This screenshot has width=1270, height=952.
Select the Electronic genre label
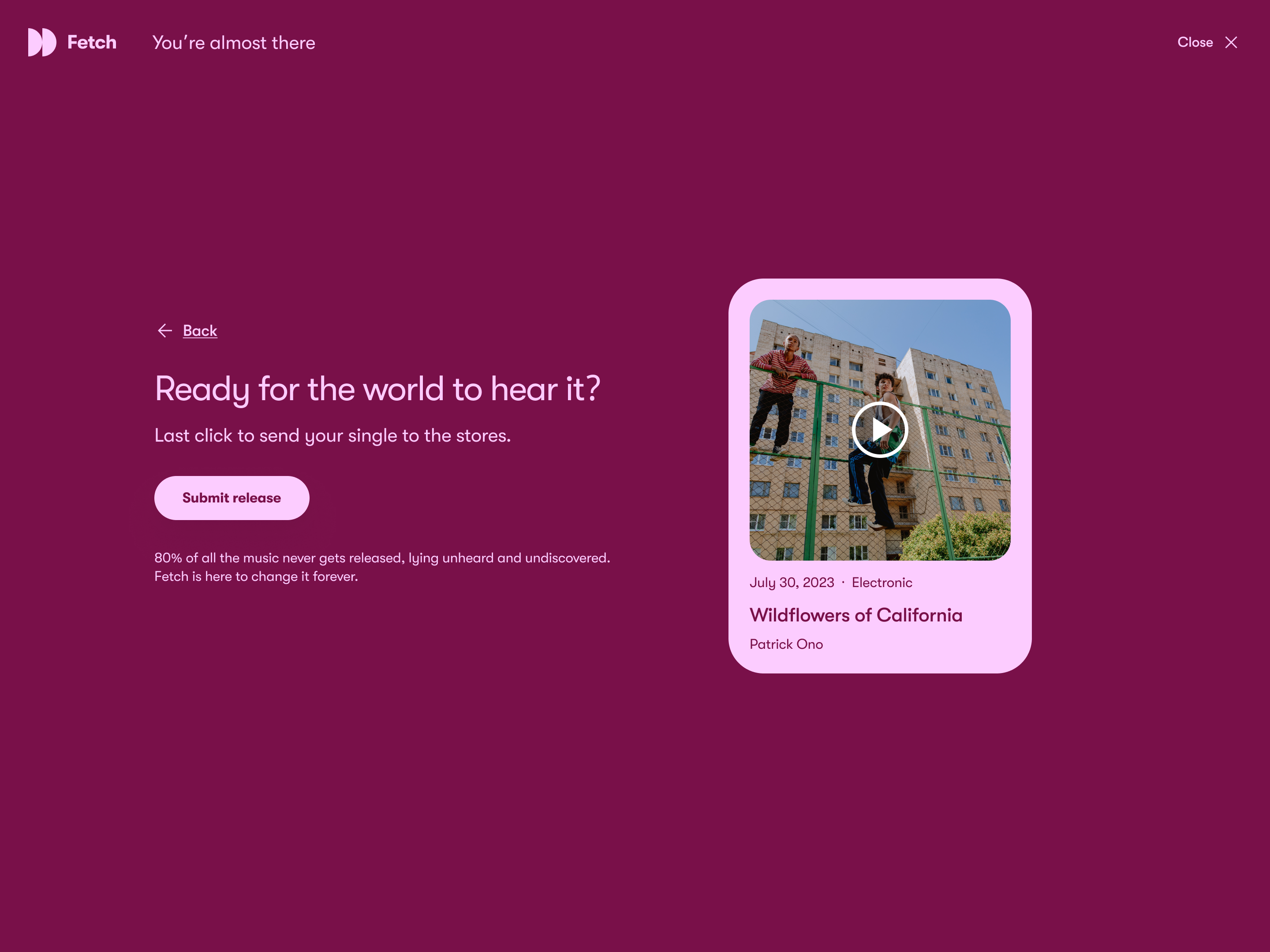click(882, 583)
